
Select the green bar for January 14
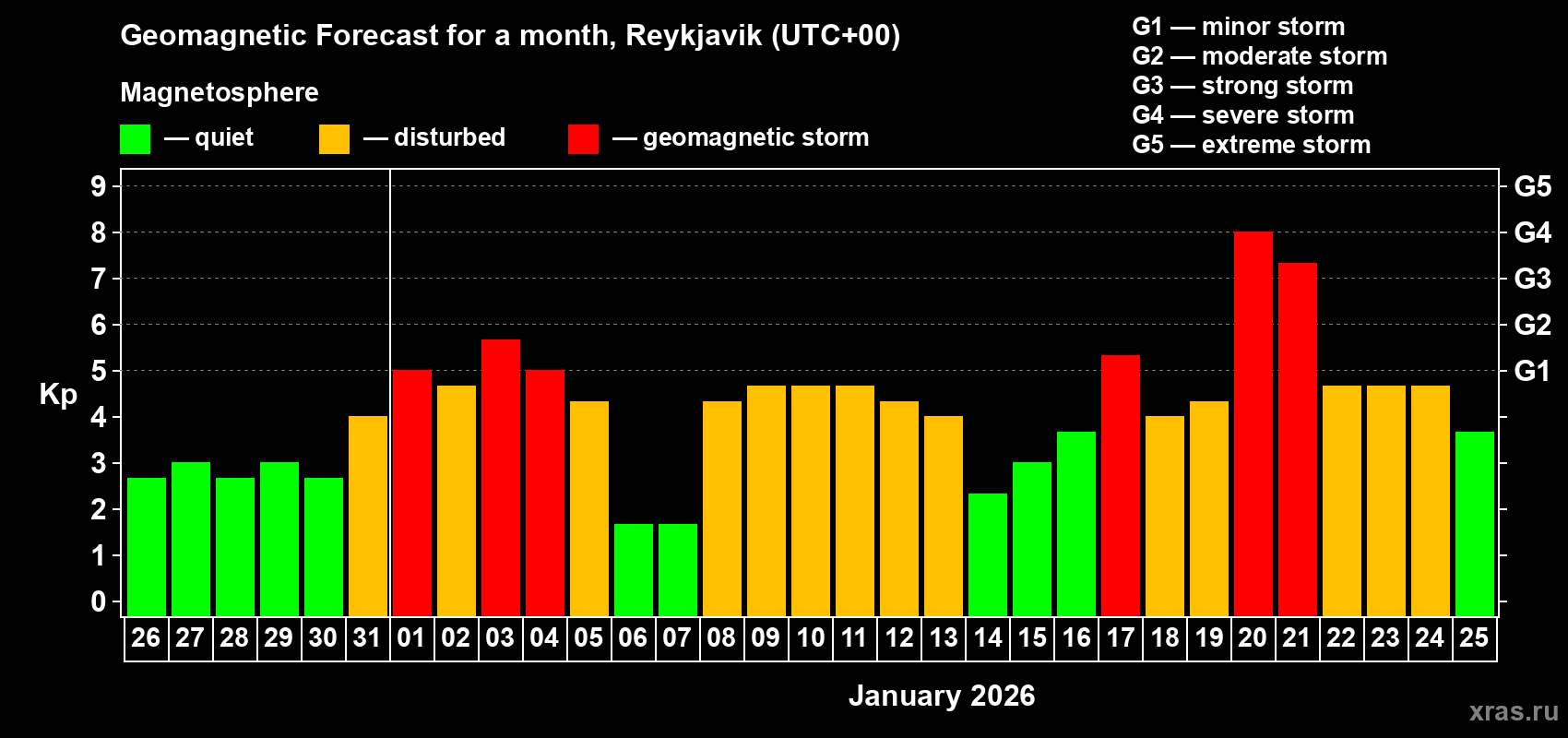pos(987,554)
